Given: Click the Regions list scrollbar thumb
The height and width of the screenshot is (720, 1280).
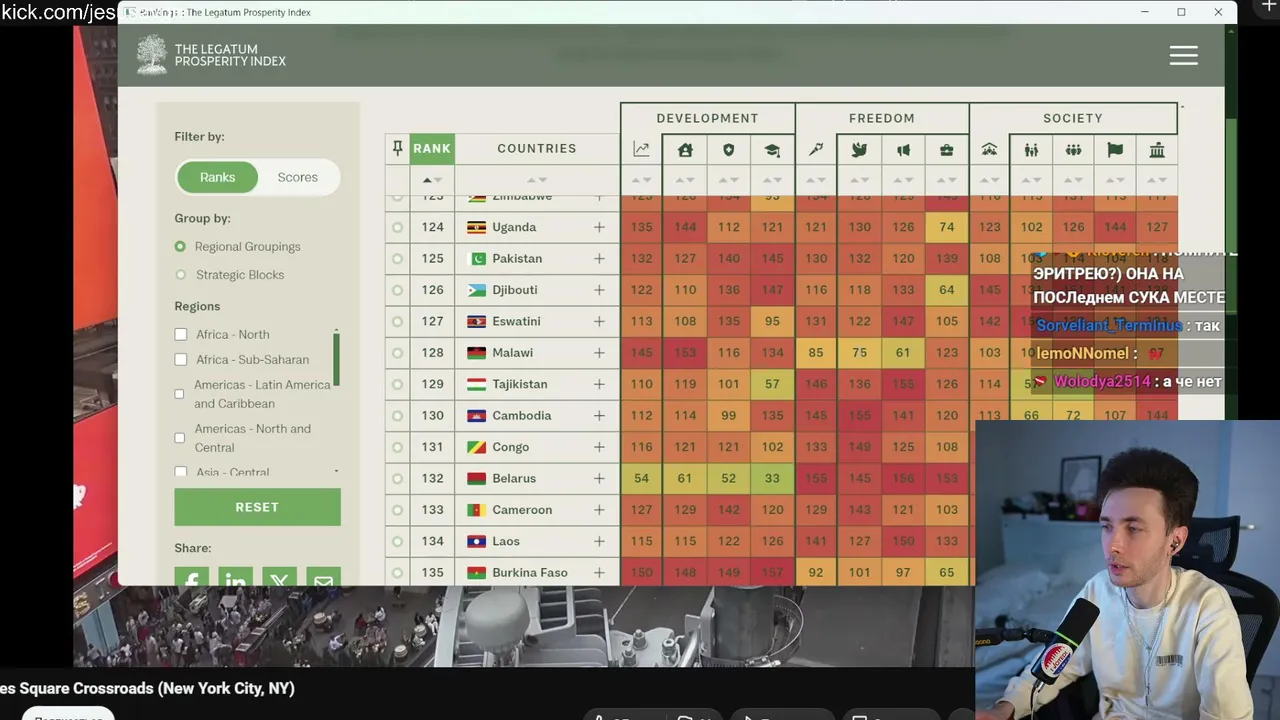Looking at the screenshot, I should pyautogui.click(x=336, y=358).
